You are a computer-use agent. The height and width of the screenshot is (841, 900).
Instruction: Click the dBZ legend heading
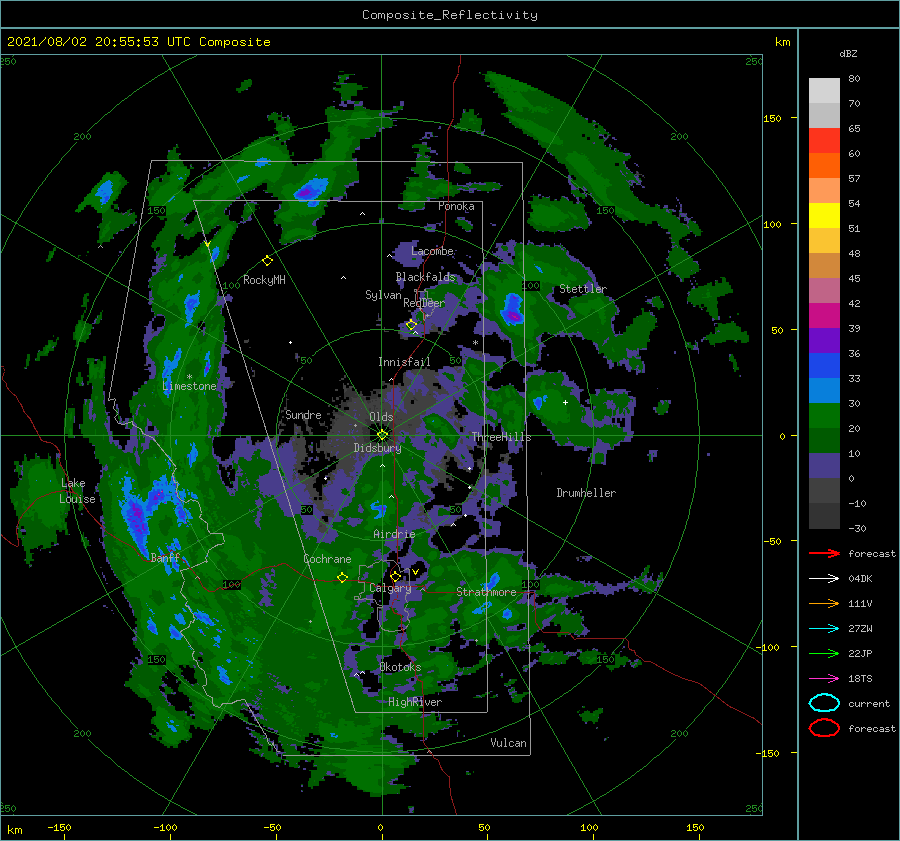coord(848,53)
